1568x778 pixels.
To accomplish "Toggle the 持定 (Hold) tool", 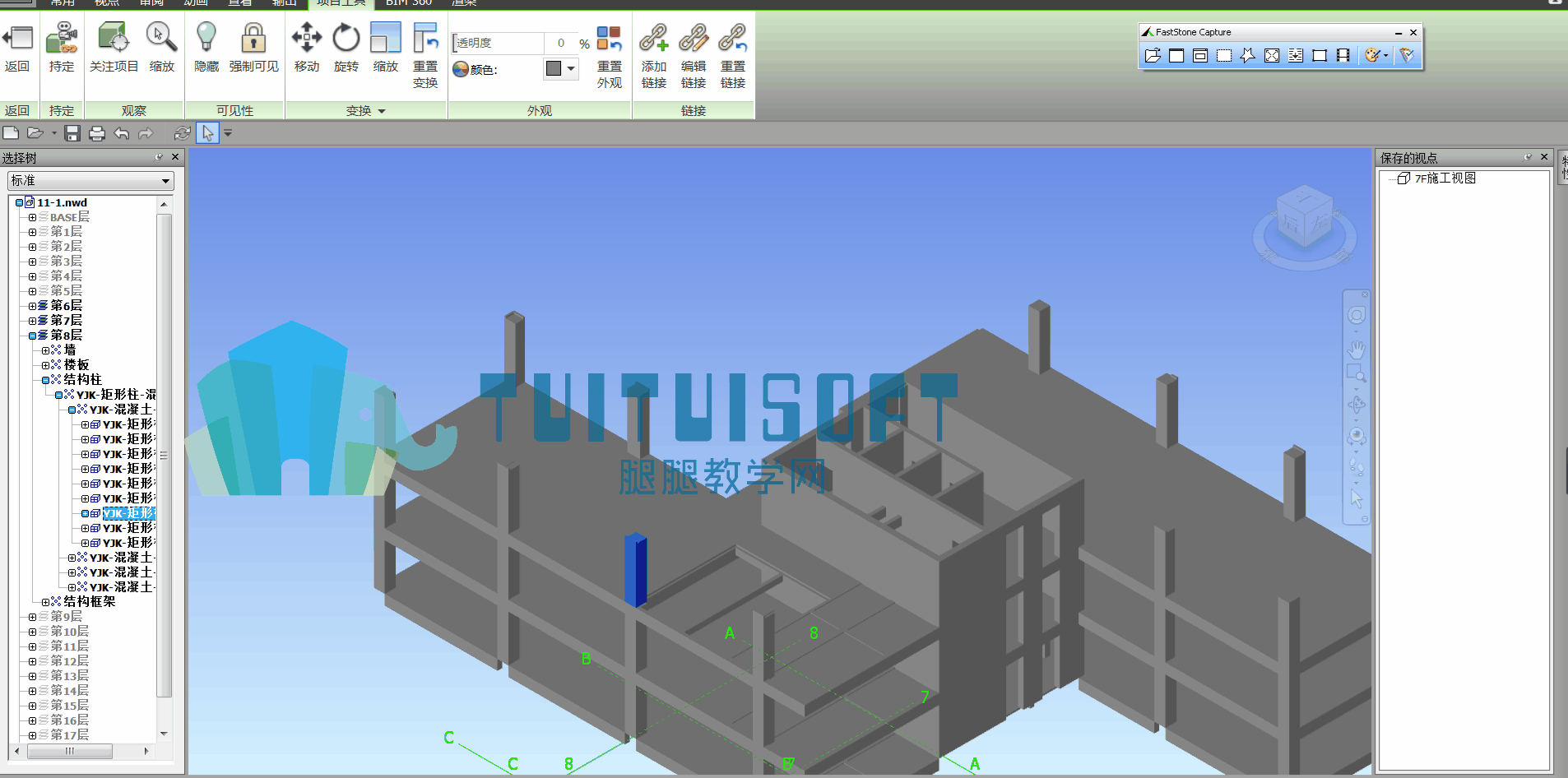I will 62,38.
